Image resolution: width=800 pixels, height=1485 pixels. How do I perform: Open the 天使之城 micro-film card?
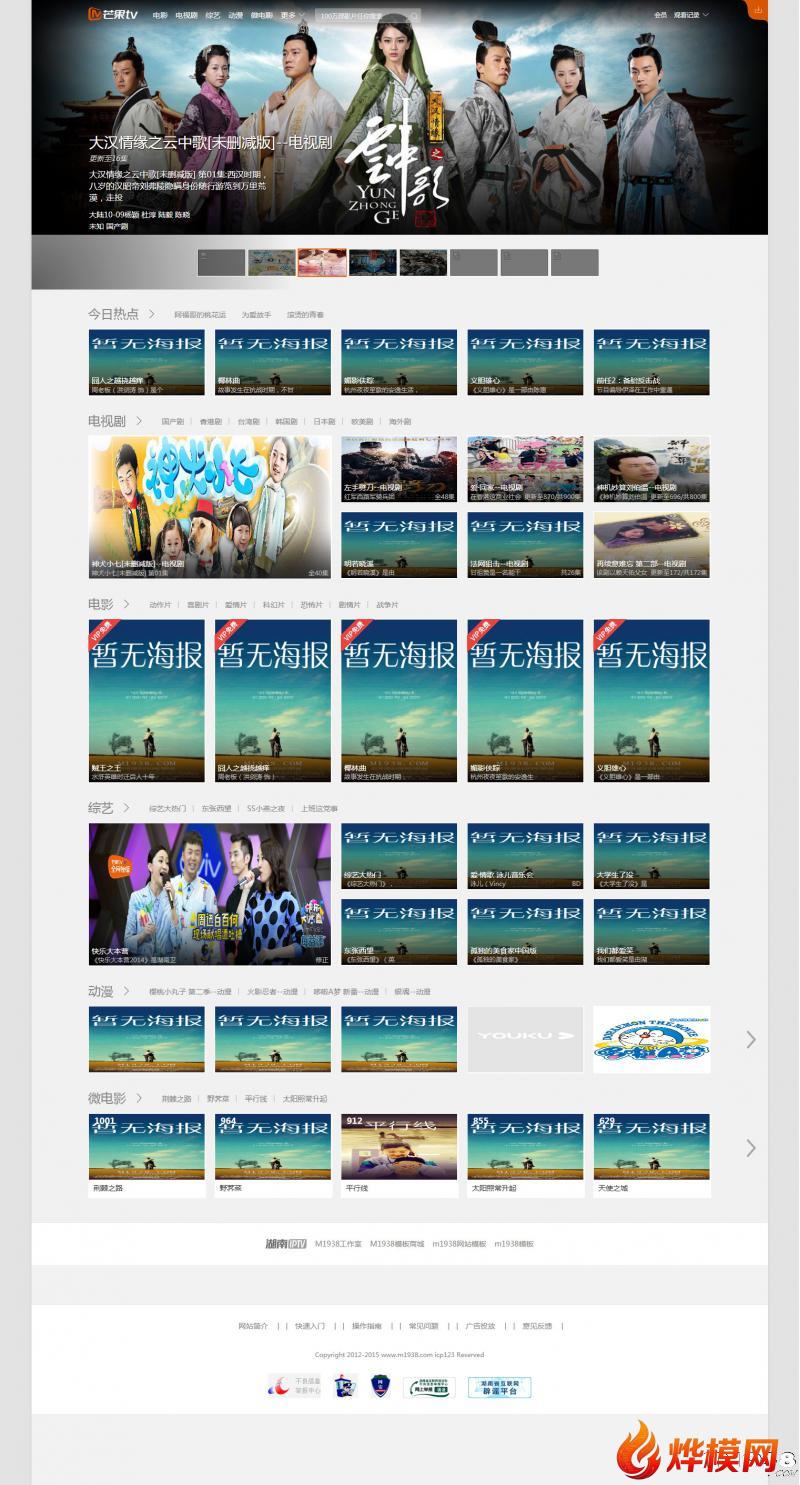pyautogui.click(x=651, y=1156)
